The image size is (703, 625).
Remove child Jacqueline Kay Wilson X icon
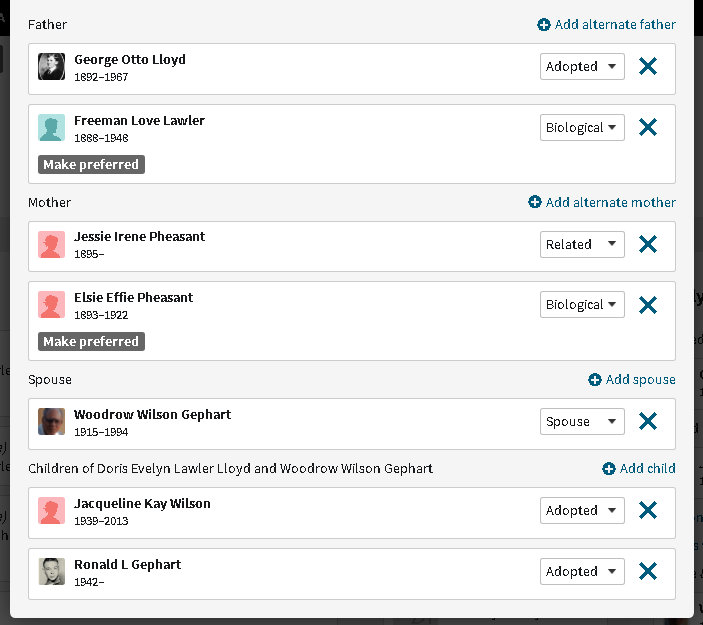[648, 511]
